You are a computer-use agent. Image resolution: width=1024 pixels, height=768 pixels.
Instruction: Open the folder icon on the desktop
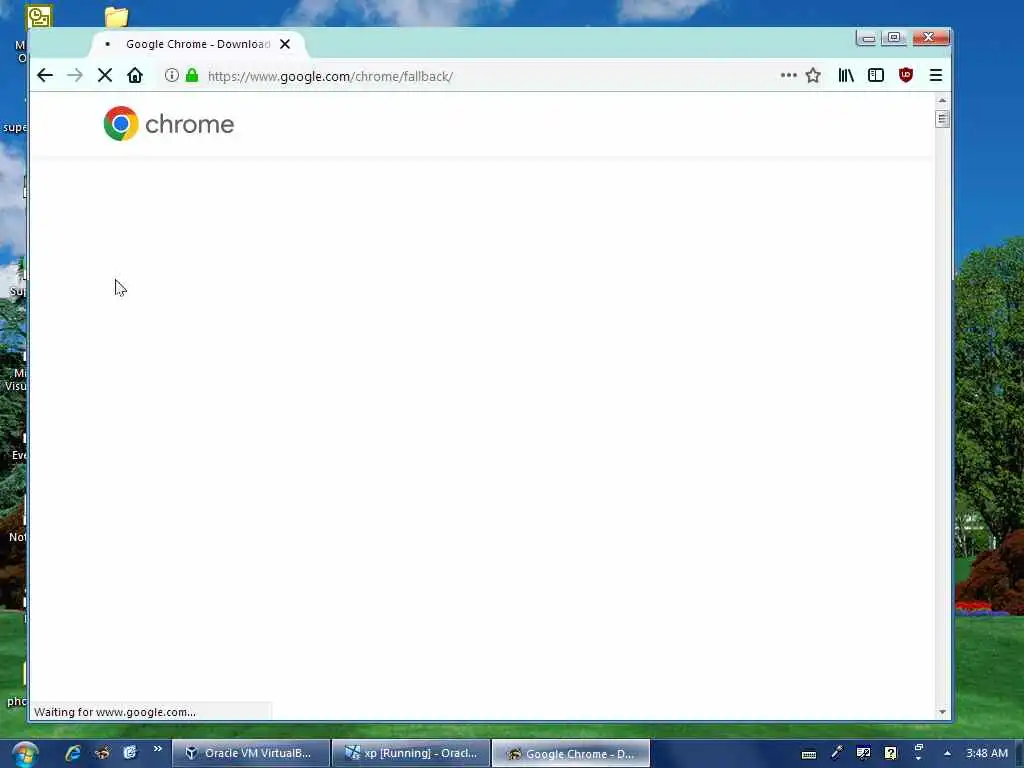[116, 17]
